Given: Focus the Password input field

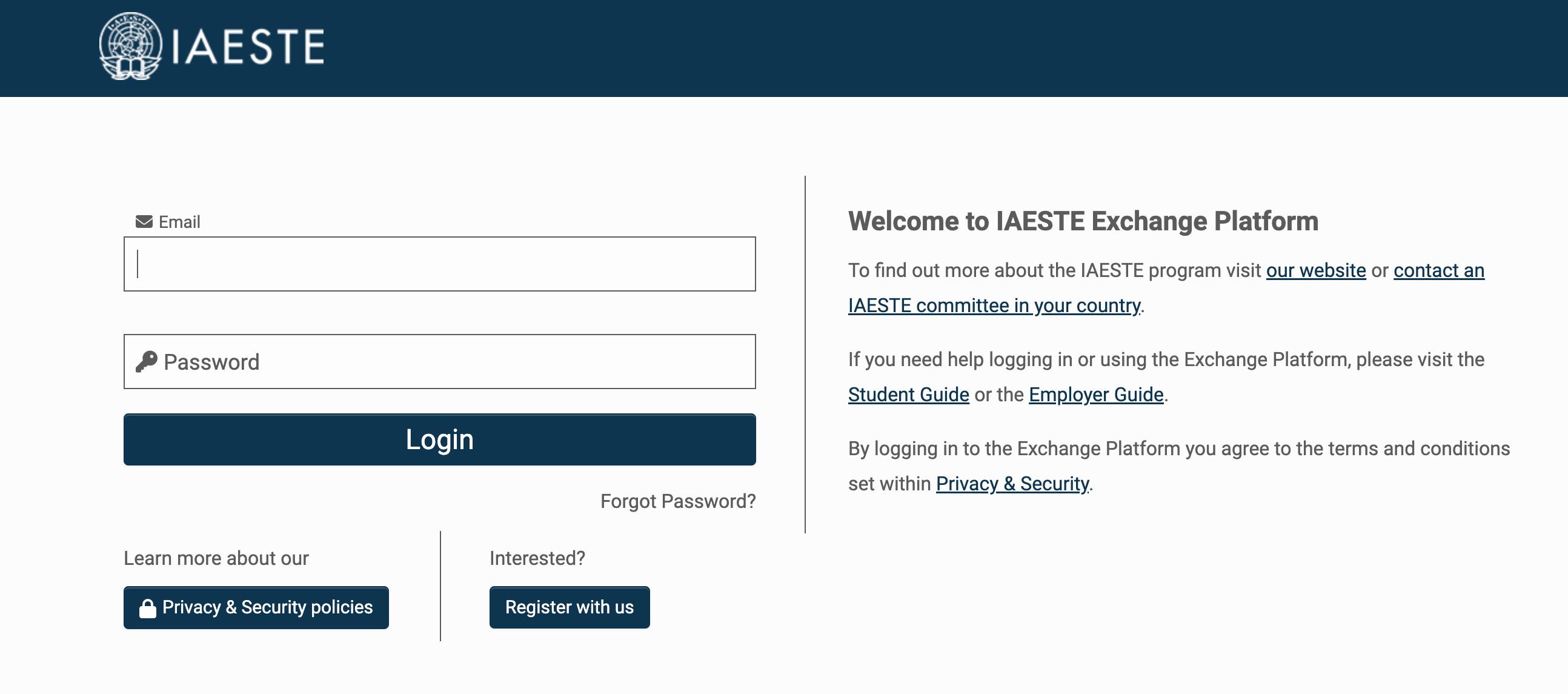Looking at the screenshot, I should coord(439,362).
